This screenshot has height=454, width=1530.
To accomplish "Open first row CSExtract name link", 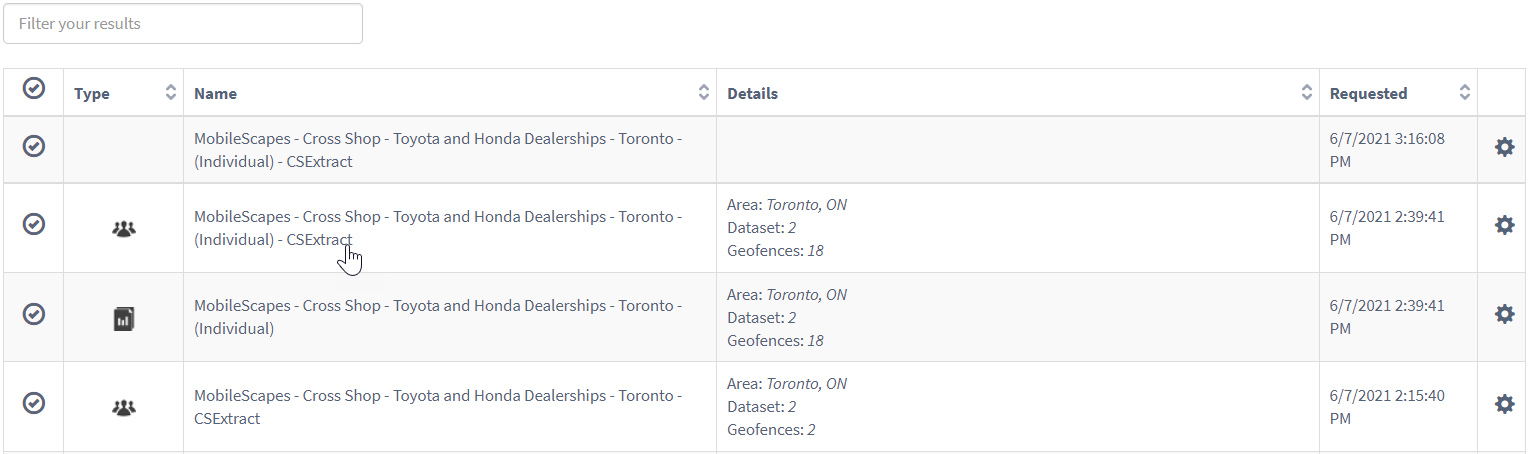I will (x=438, y=150).
